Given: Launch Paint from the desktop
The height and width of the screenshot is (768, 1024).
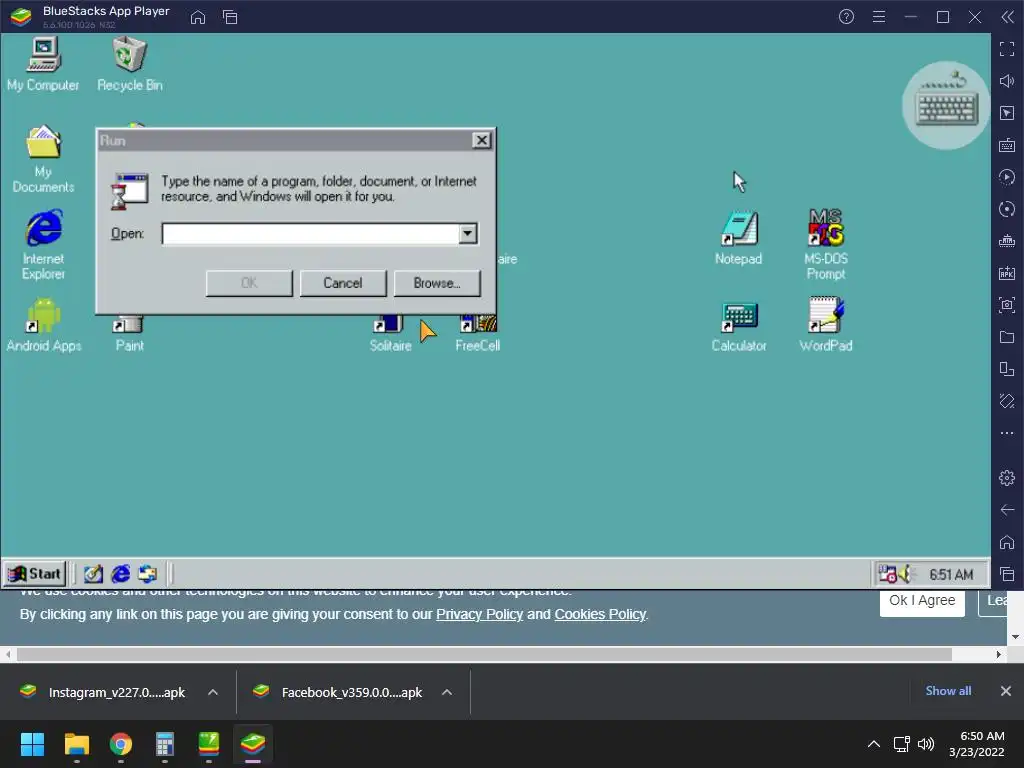Looking at the screenshot, I should (129, 334).
